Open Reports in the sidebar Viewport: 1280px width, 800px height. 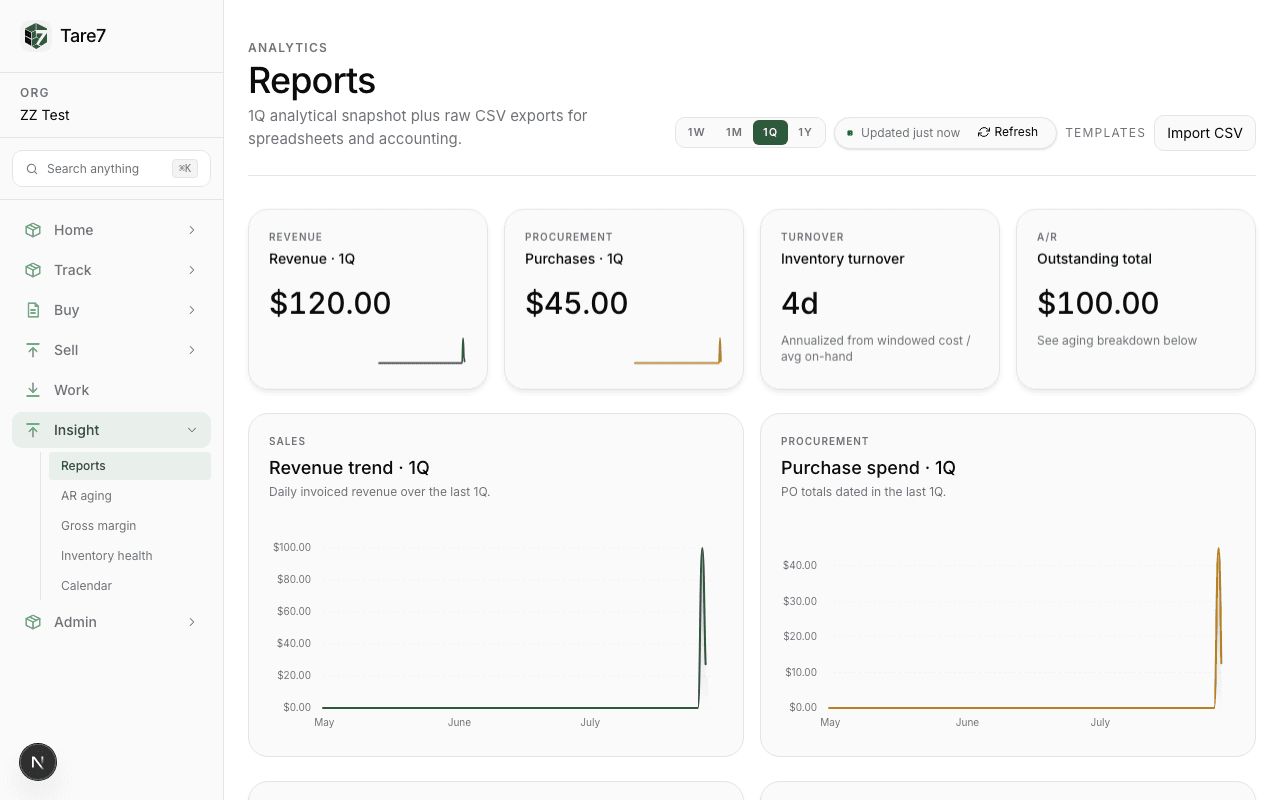coord(130,466)
